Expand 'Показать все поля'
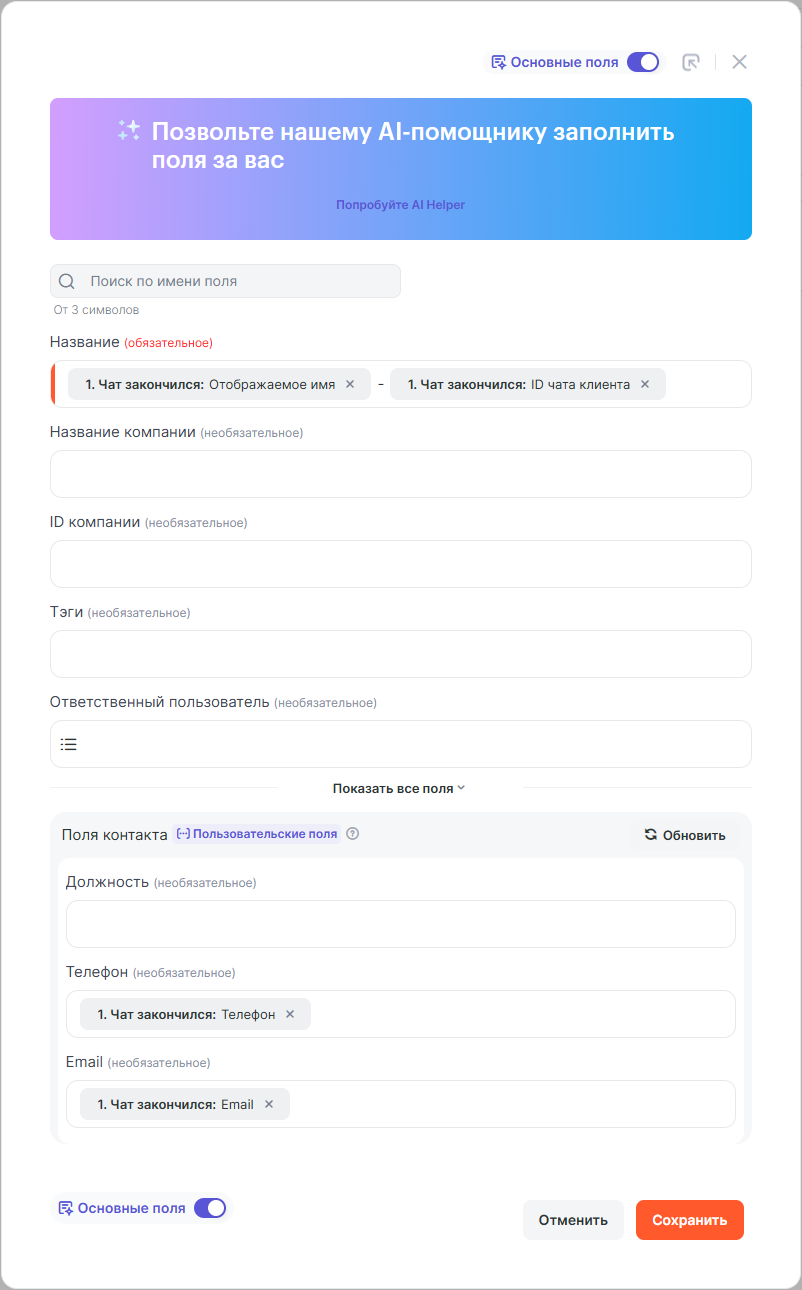Viewport: 802px width, 1290px height. tap(400, 788)
